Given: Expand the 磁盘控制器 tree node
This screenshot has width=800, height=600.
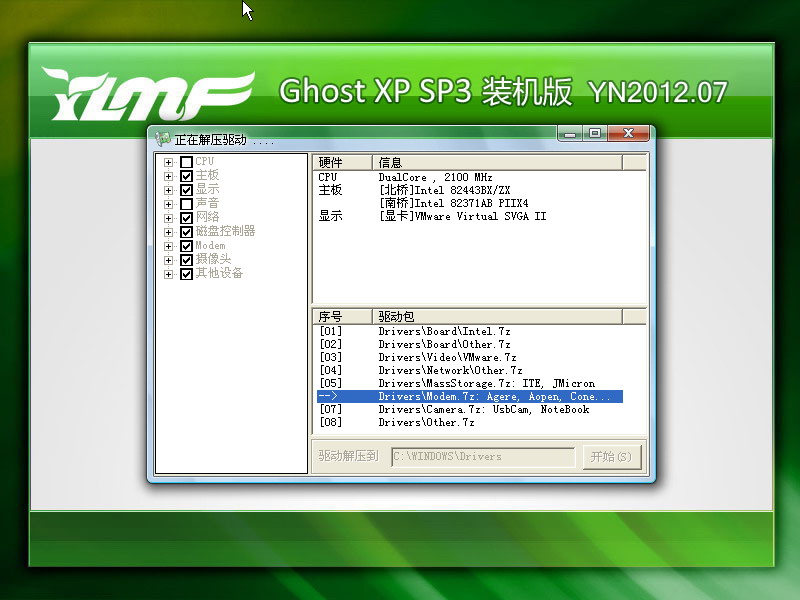Looking at the screenshot, I should pyautogui.click(x=169, y=232).
